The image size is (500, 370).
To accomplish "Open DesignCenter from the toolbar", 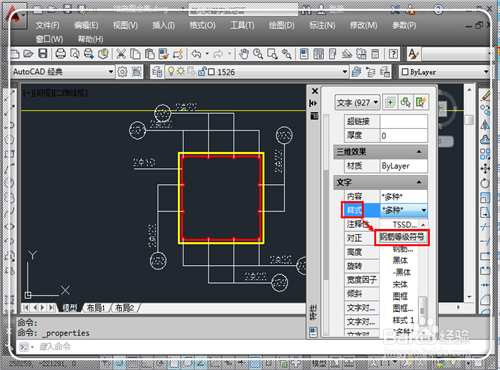I will (x=318, y=53).
